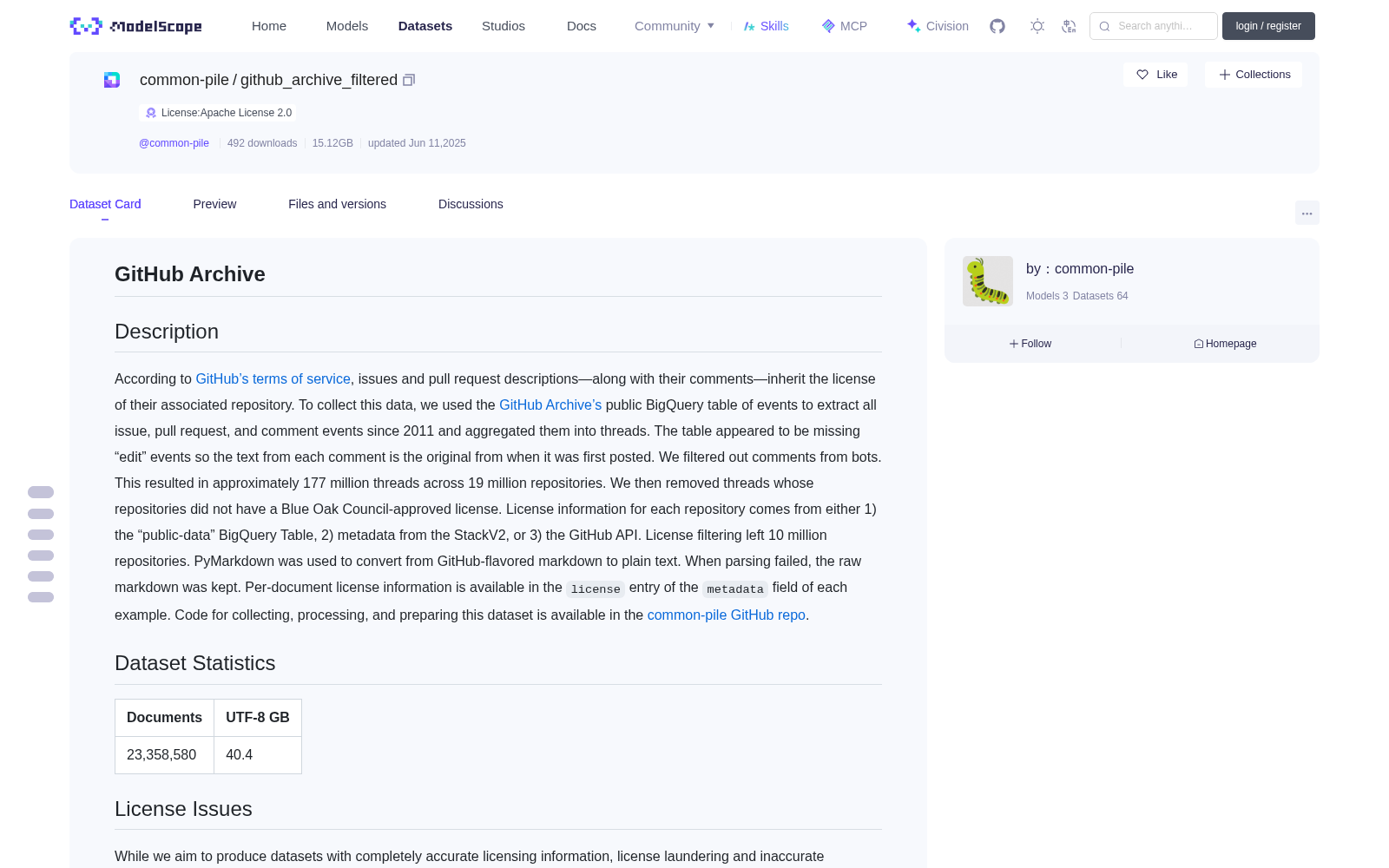Click the Datasets 64 count
Screen dimensions: 1389x868
click(1101, 296)
